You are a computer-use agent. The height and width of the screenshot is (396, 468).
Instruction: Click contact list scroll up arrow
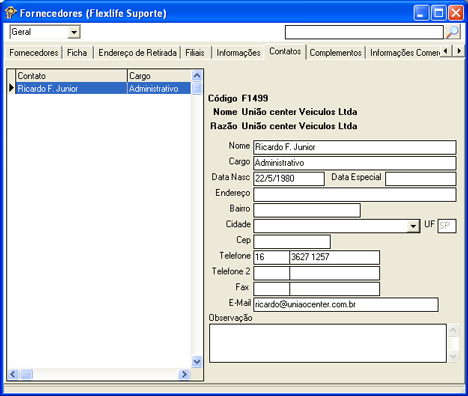tap(197, 76)
